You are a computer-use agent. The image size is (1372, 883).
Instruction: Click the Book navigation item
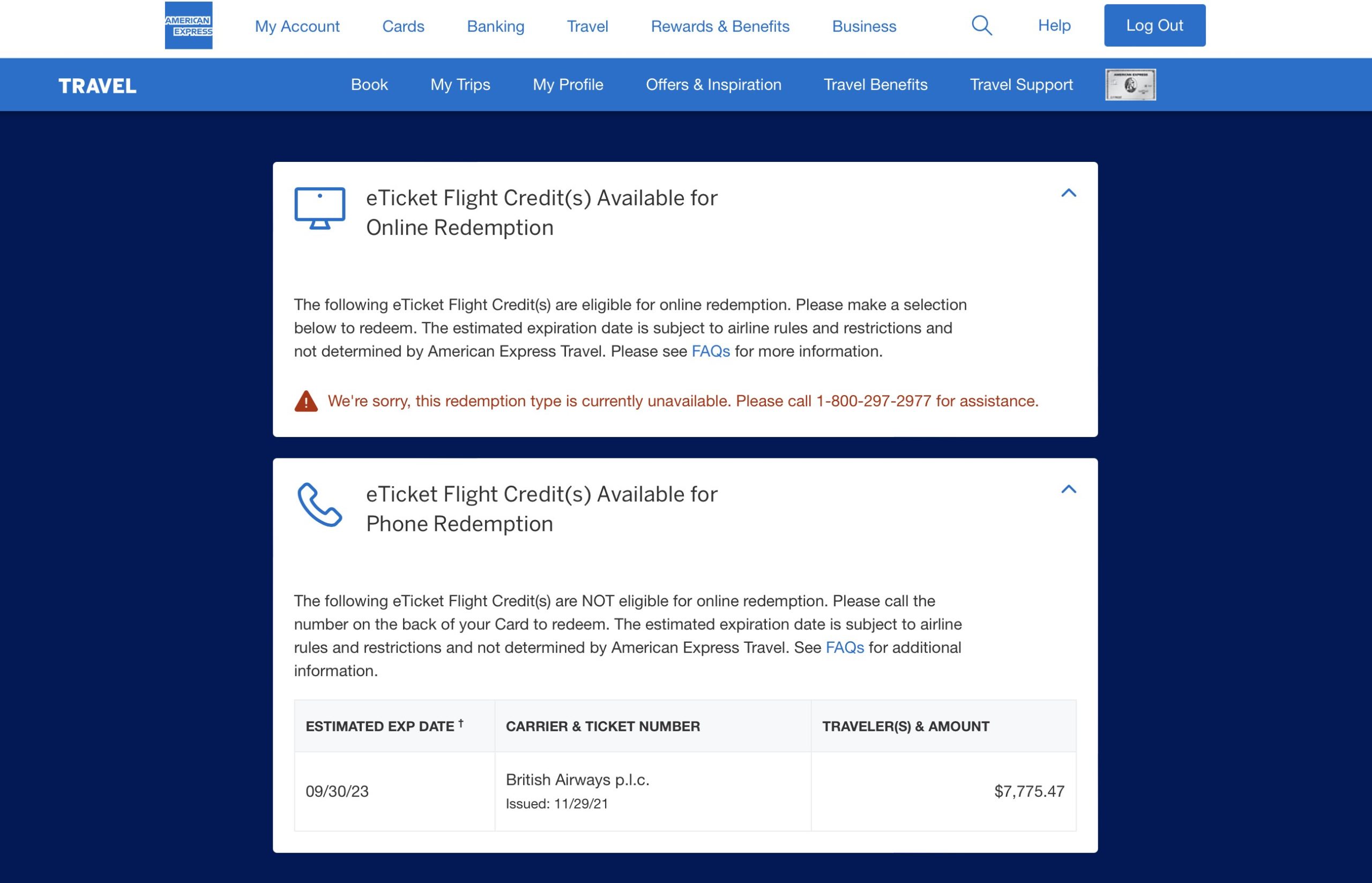coord(369,84)
